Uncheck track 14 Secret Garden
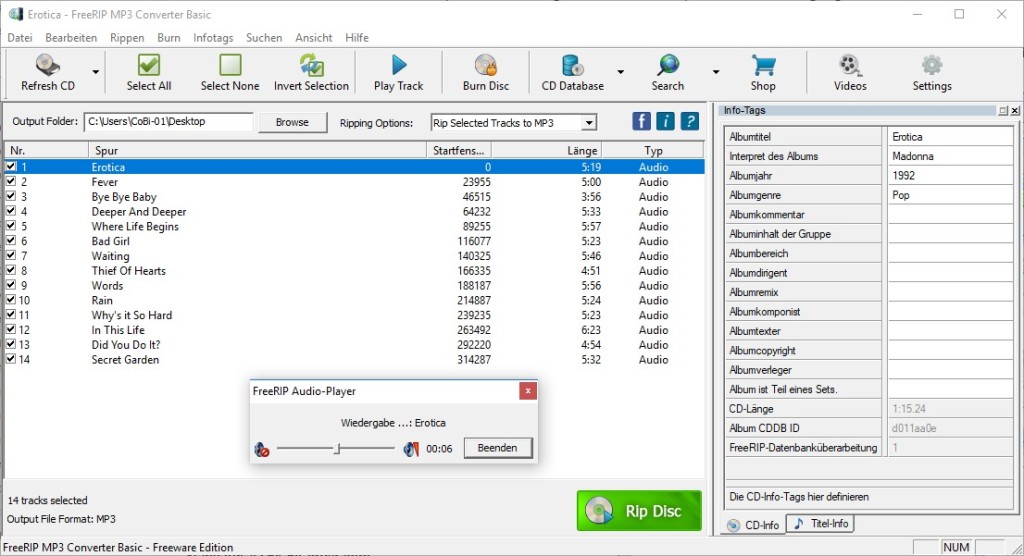Viewport: 1024px width, 556px height. 11,359
